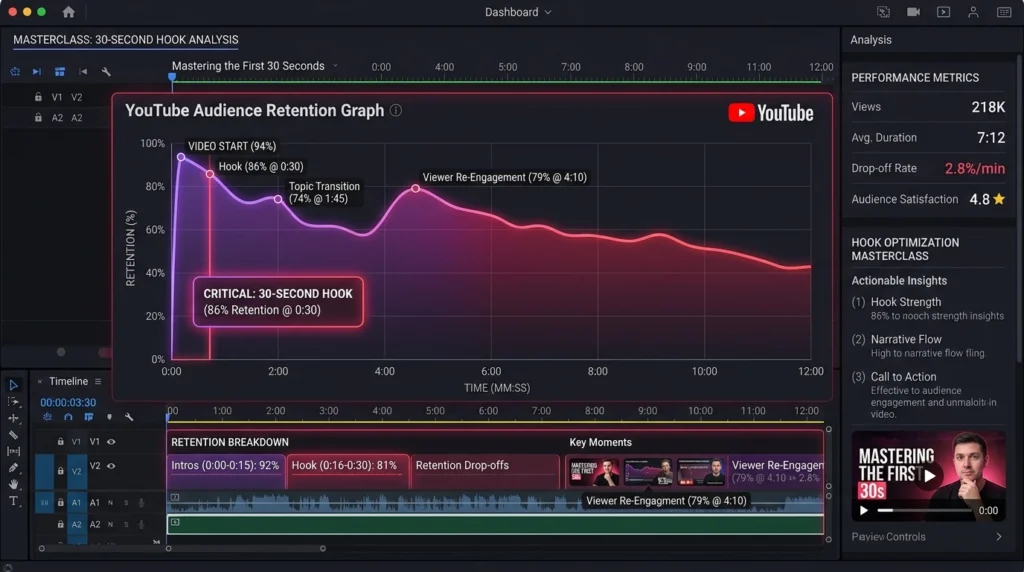Click the info icon beside Retention Graph title
This screenshot has width=1024, height=572.
coord(396,110)
